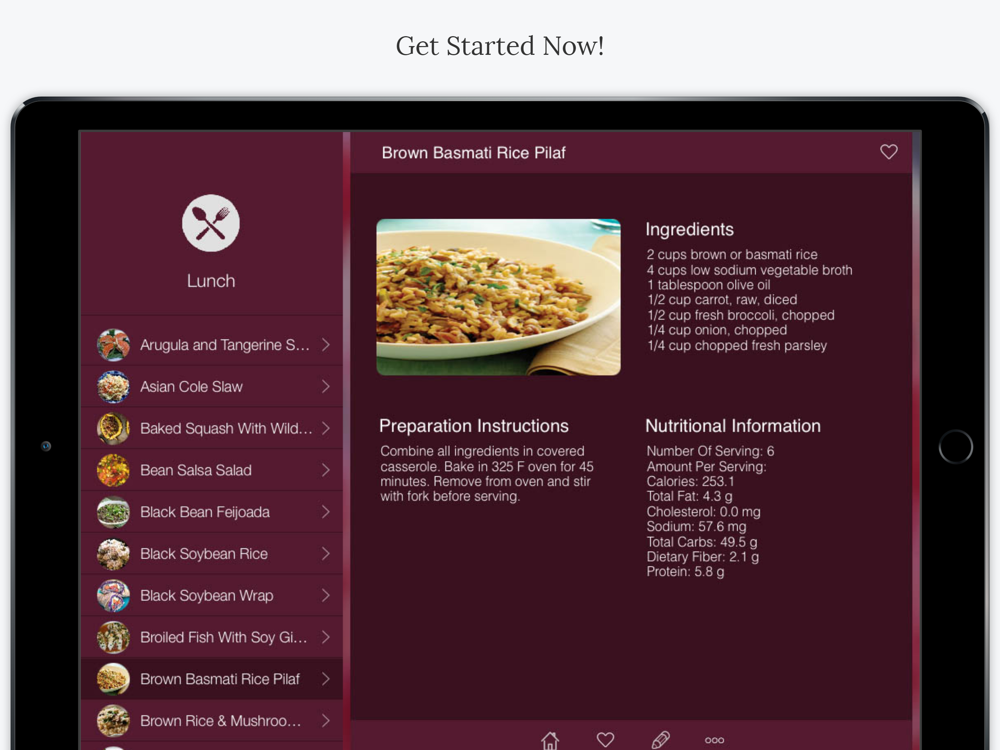The height and width of the screenshot is (750, 1000).
Task: Click "1 tablespoon olive oil" ingredient
Action: (709, 285)
